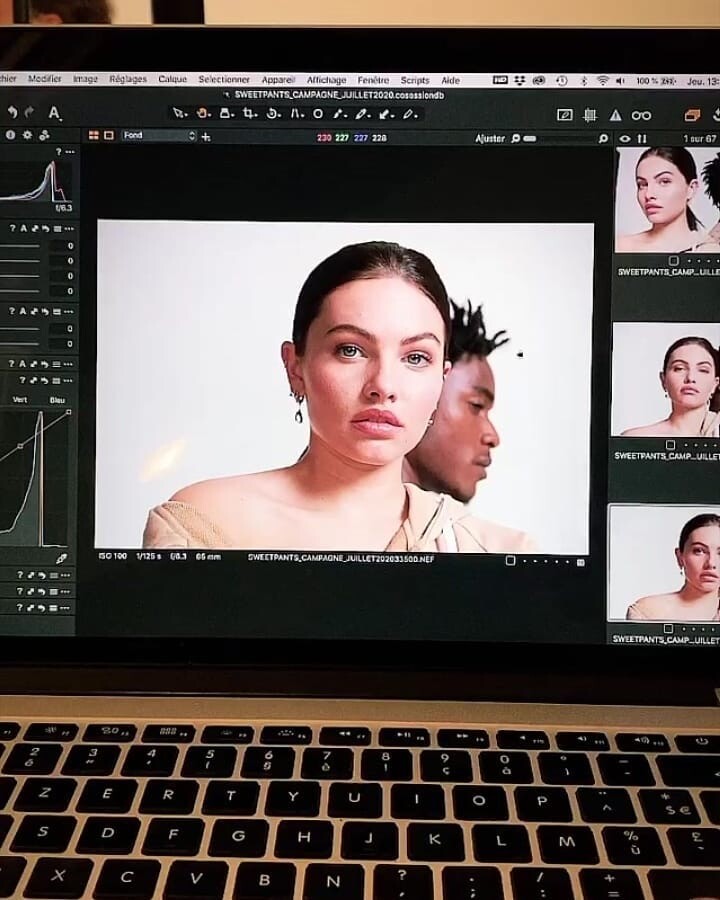Image resolution: width=720 pixels, height=900 pixels.
Task: Open the curve panel's three-dot options menu
Action: tap(66, 380)
